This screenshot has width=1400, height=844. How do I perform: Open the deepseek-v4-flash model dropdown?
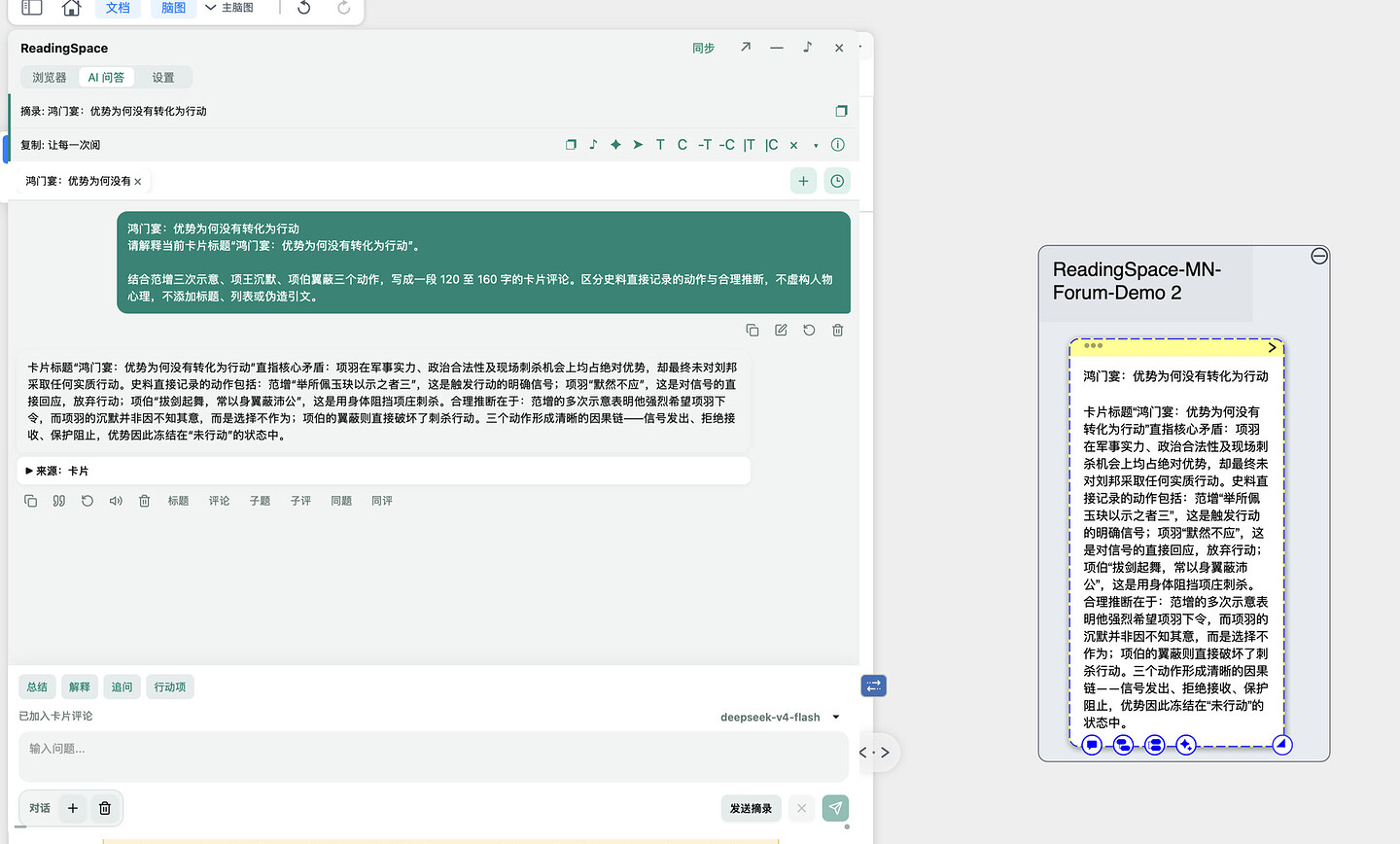coord(780,717)
